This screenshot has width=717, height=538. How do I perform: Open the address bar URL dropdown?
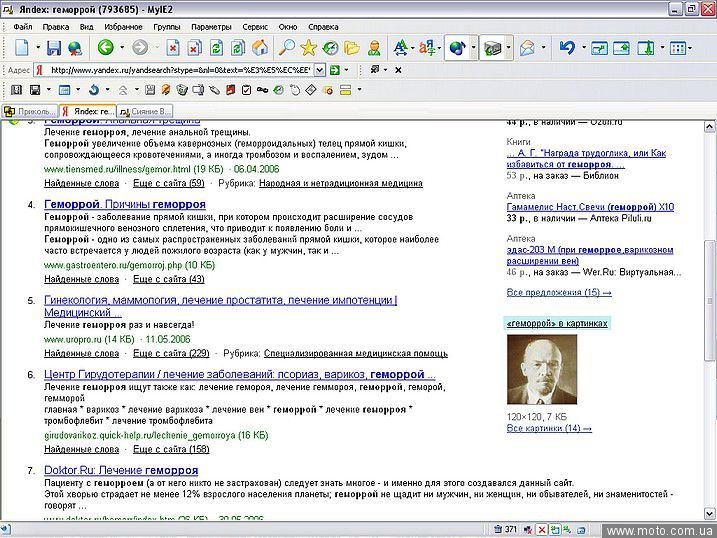coord(320,70)
